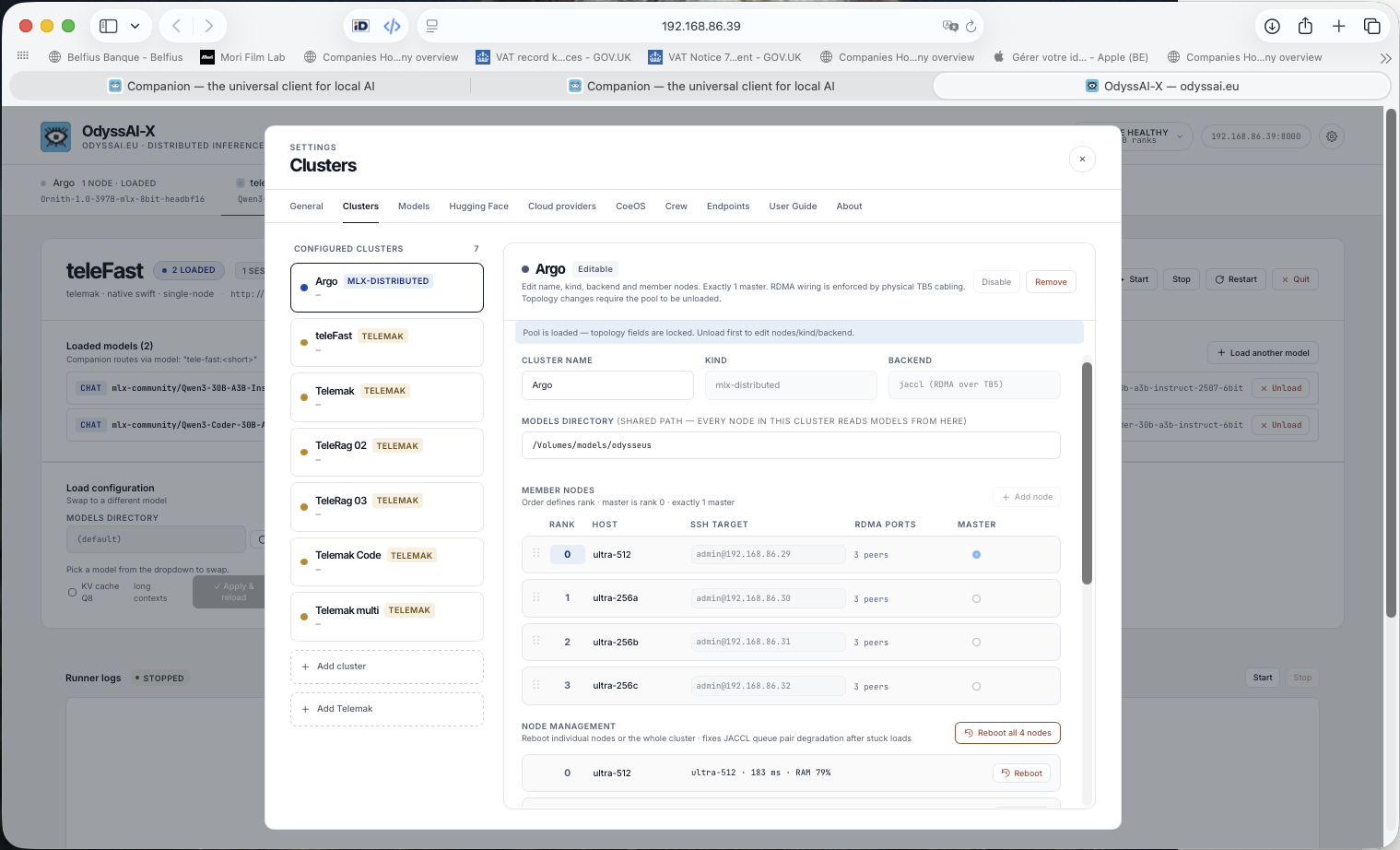Open the sidebar dropdown chevron

point(135,26)
